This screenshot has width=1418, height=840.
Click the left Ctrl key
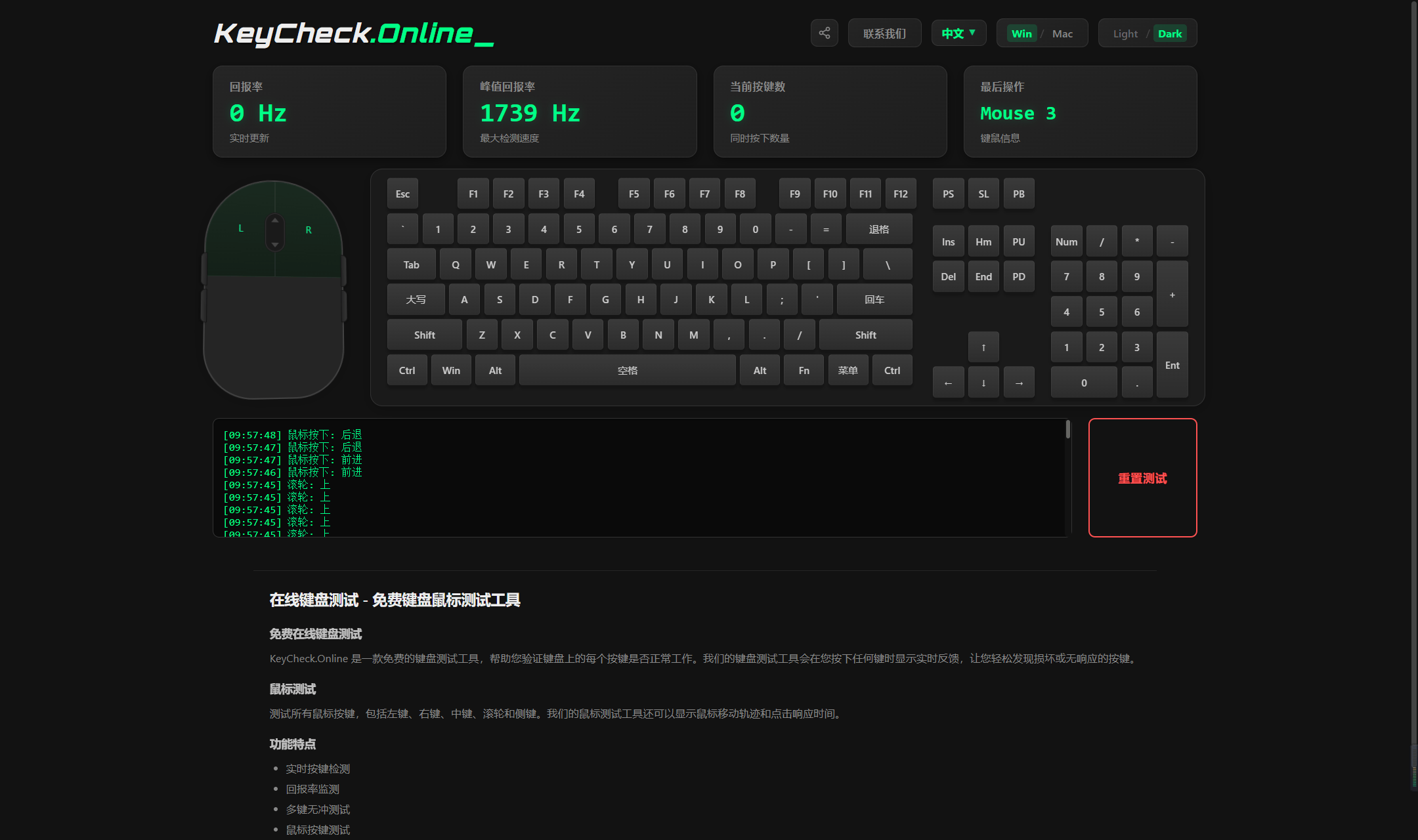(407, 370)
